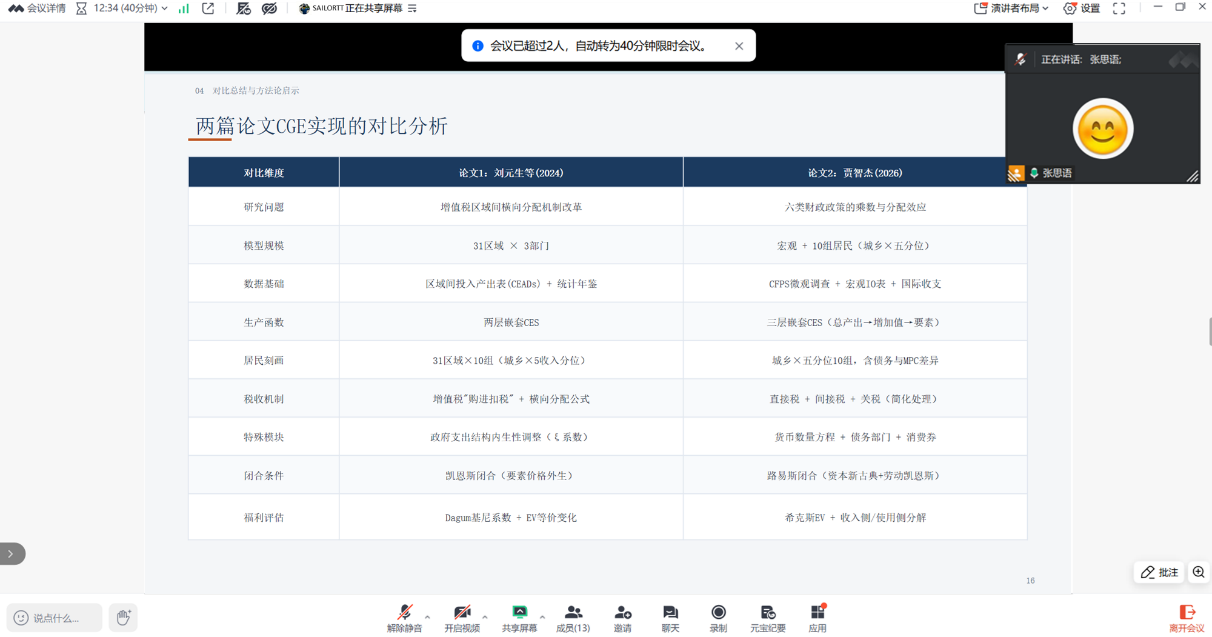Click the screen-record-off icon in top bar

point(244,8)
